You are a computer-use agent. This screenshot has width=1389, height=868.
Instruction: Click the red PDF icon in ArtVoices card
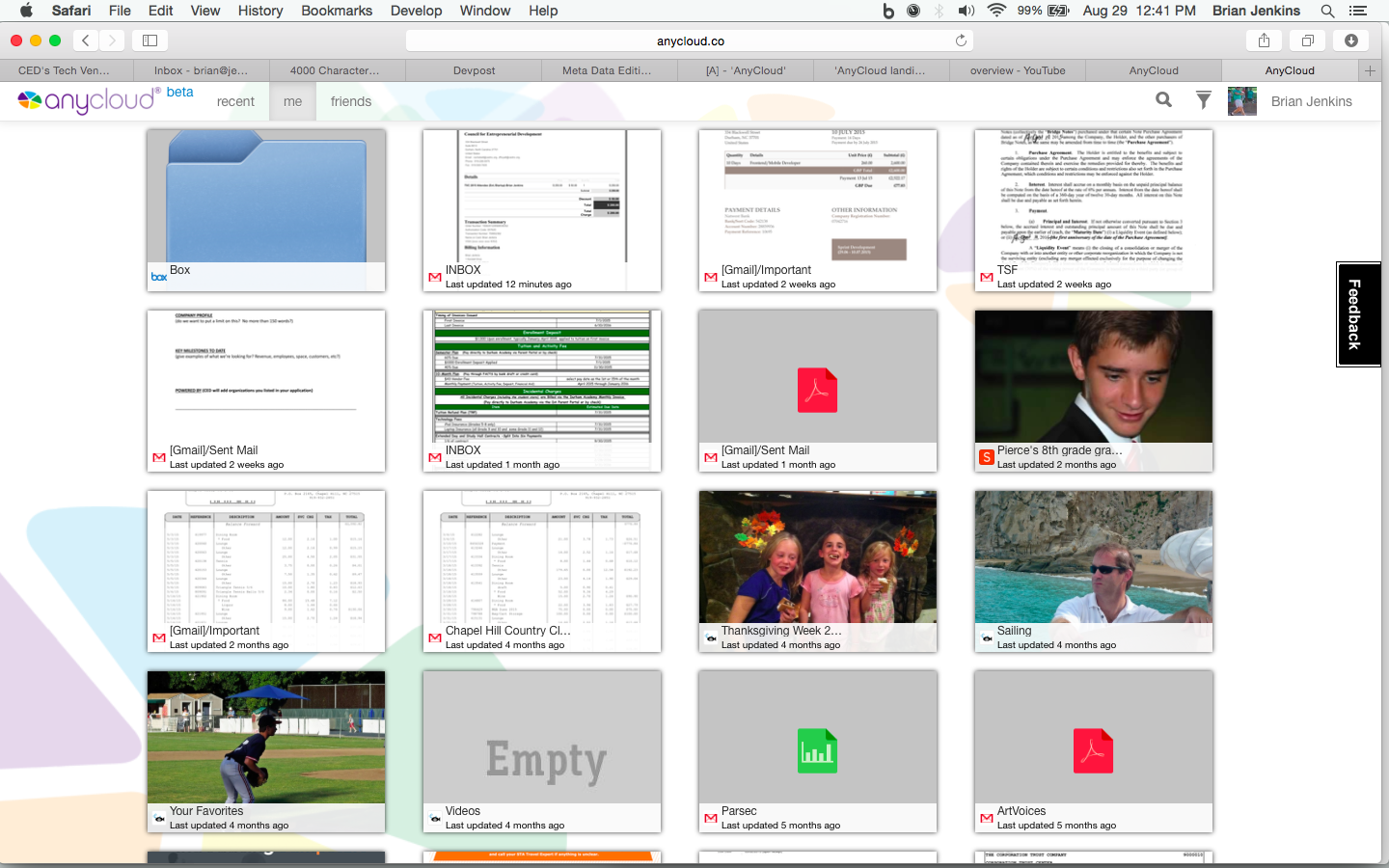(1093, 750)
